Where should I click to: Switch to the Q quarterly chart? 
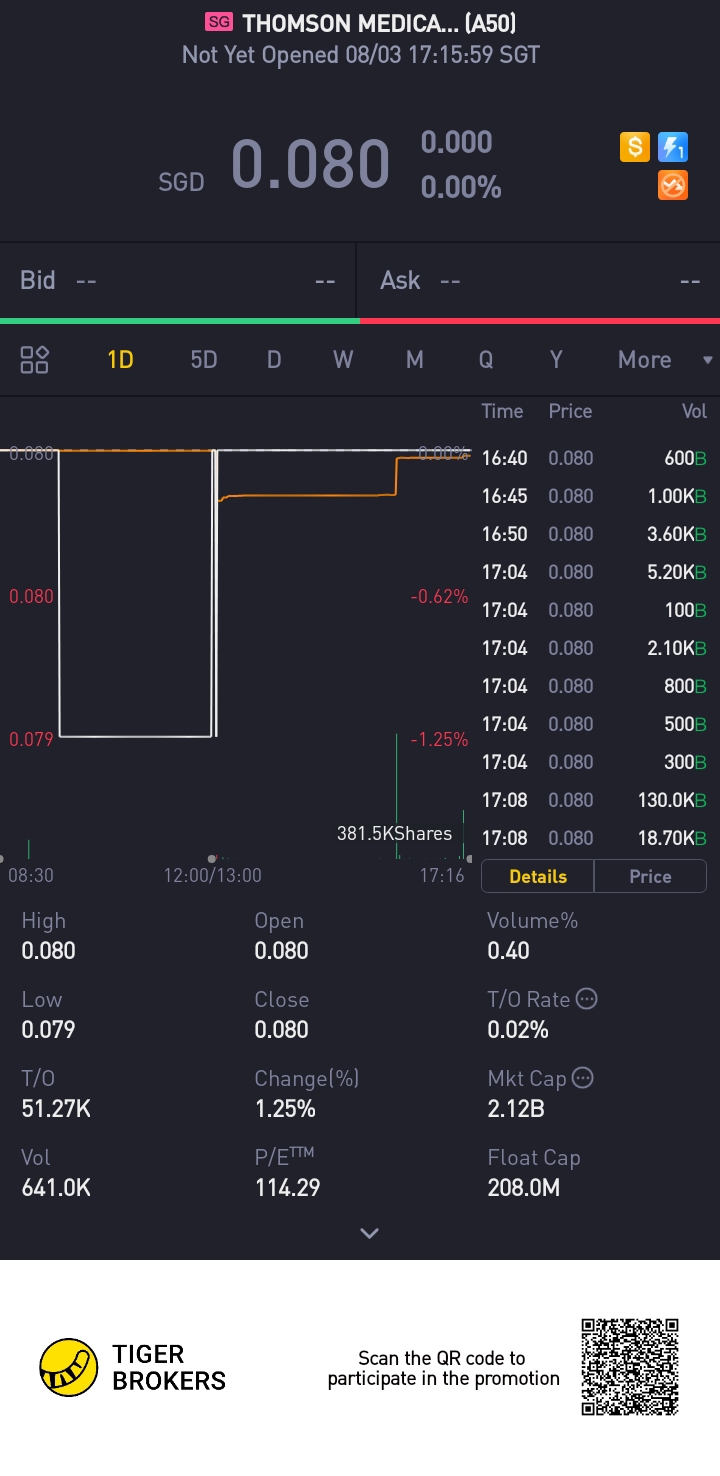coord(486,360)
